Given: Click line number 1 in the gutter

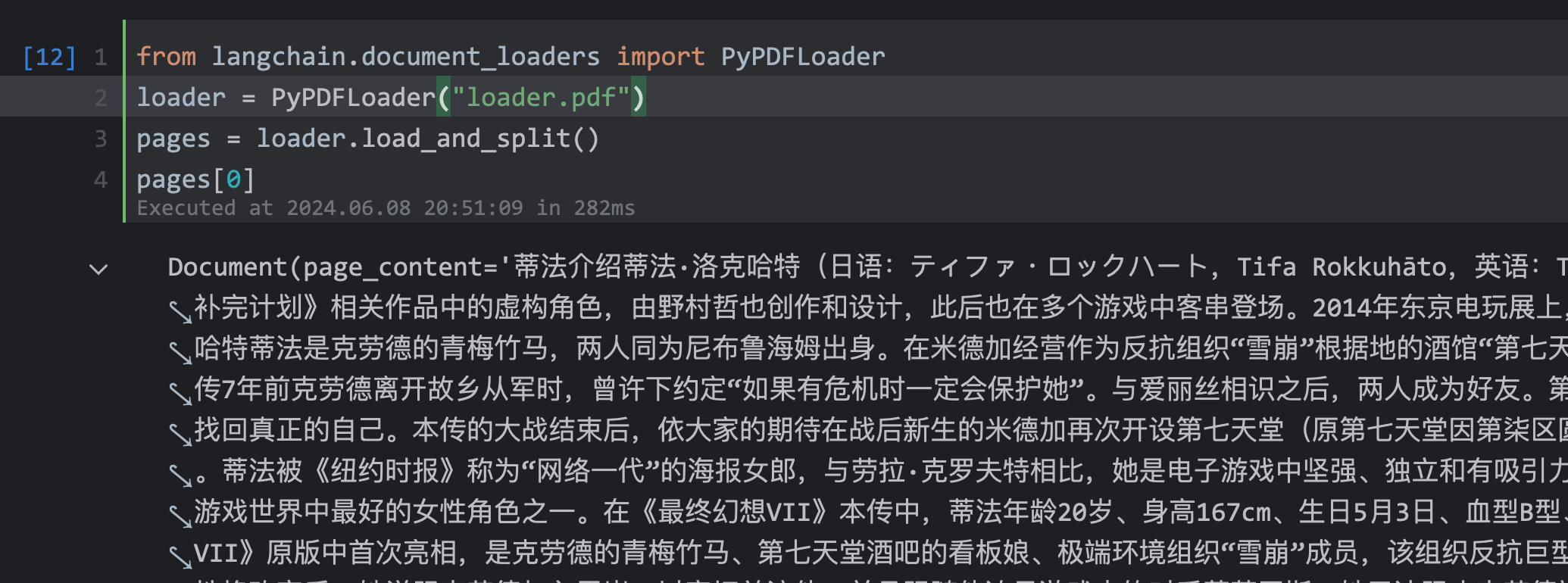Looking at the screenshot, I should (x=101, y=58).
